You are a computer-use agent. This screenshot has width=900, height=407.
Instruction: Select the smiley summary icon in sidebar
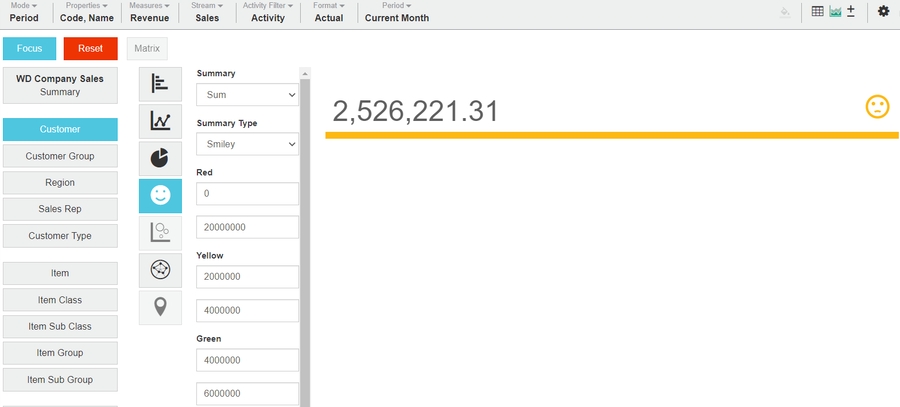pyautogui.click(x=160, y=195)
